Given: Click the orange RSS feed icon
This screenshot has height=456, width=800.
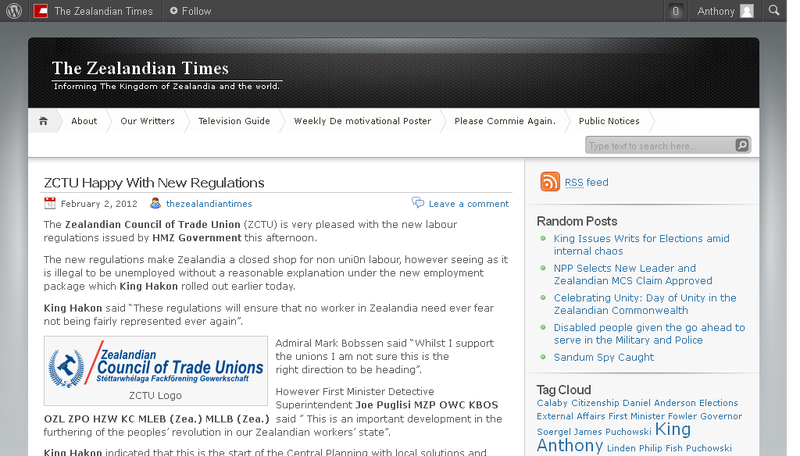Looking at the screenshot, I should pos(550,182).
